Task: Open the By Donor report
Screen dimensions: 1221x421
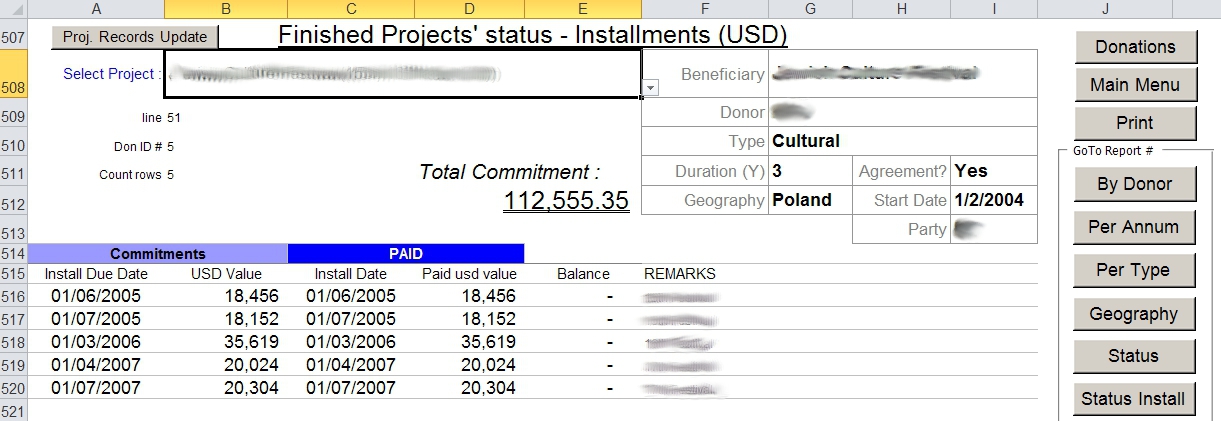Action: [1133, 184]
